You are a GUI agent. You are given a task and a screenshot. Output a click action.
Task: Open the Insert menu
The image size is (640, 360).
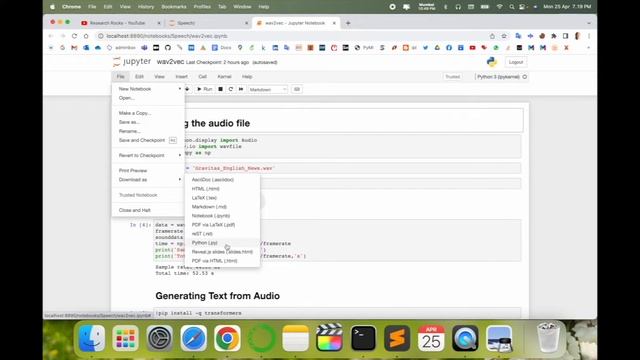(182, 77)
